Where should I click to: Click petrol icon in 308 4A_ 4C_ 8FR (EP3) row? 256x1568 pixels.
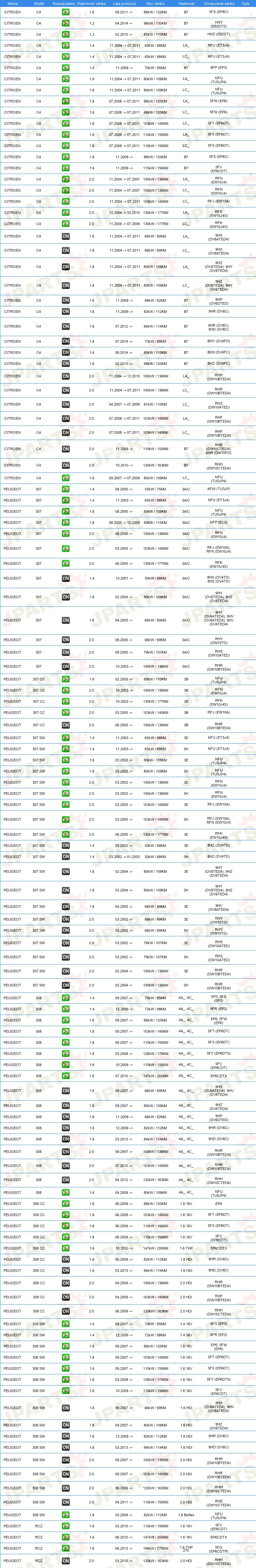[x=66, y=1009]
